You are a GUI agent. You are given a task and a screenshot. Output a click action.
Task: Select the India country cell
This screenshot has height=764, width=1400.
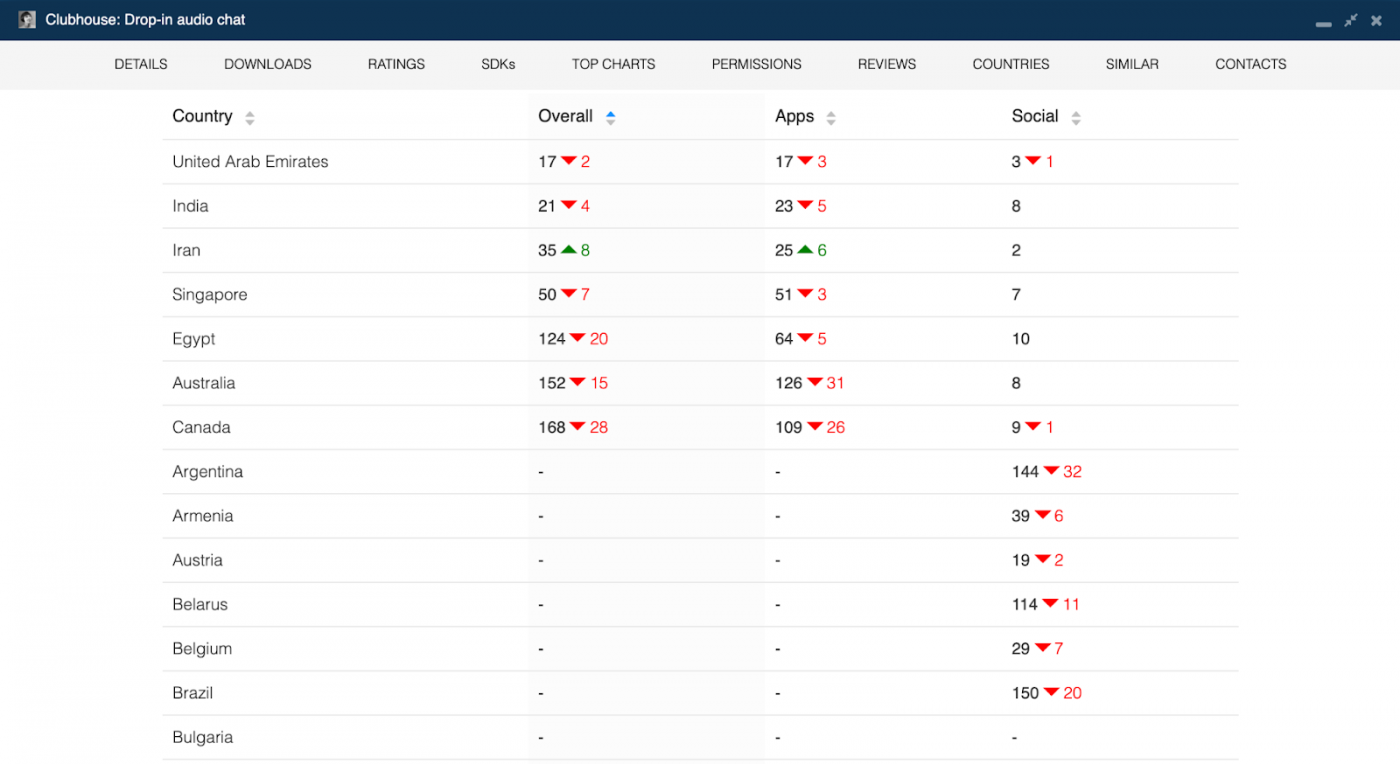[x=190, y=206]
